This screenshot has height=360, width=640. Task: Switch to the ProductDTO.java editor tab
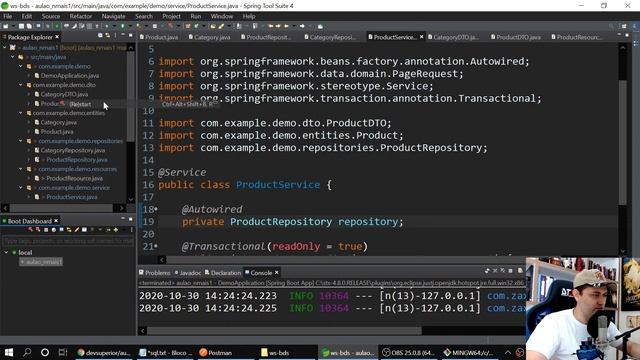pos(516,37)
